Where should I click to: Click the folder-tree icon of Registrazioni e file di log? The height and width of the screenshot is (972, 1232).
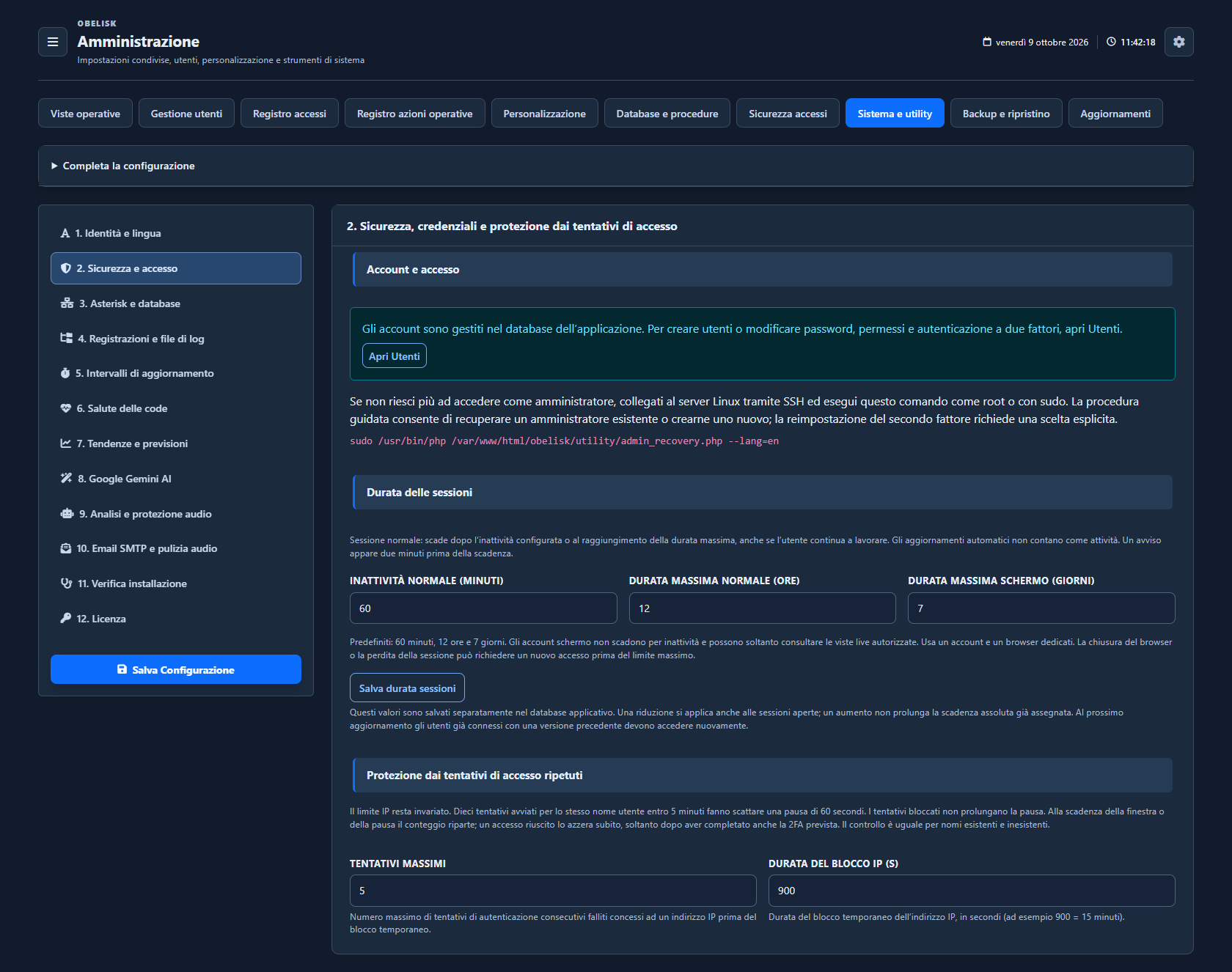[66, 338]
